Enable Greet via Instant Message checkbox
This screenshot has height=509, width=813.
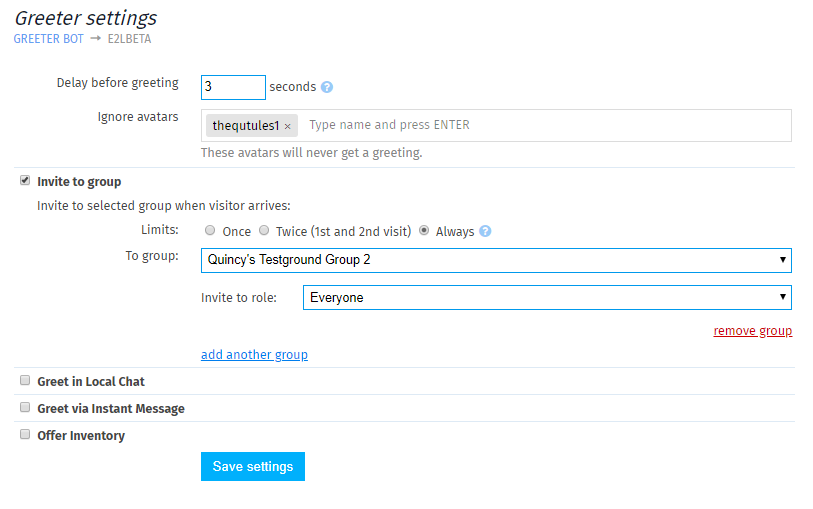[25, 407]
